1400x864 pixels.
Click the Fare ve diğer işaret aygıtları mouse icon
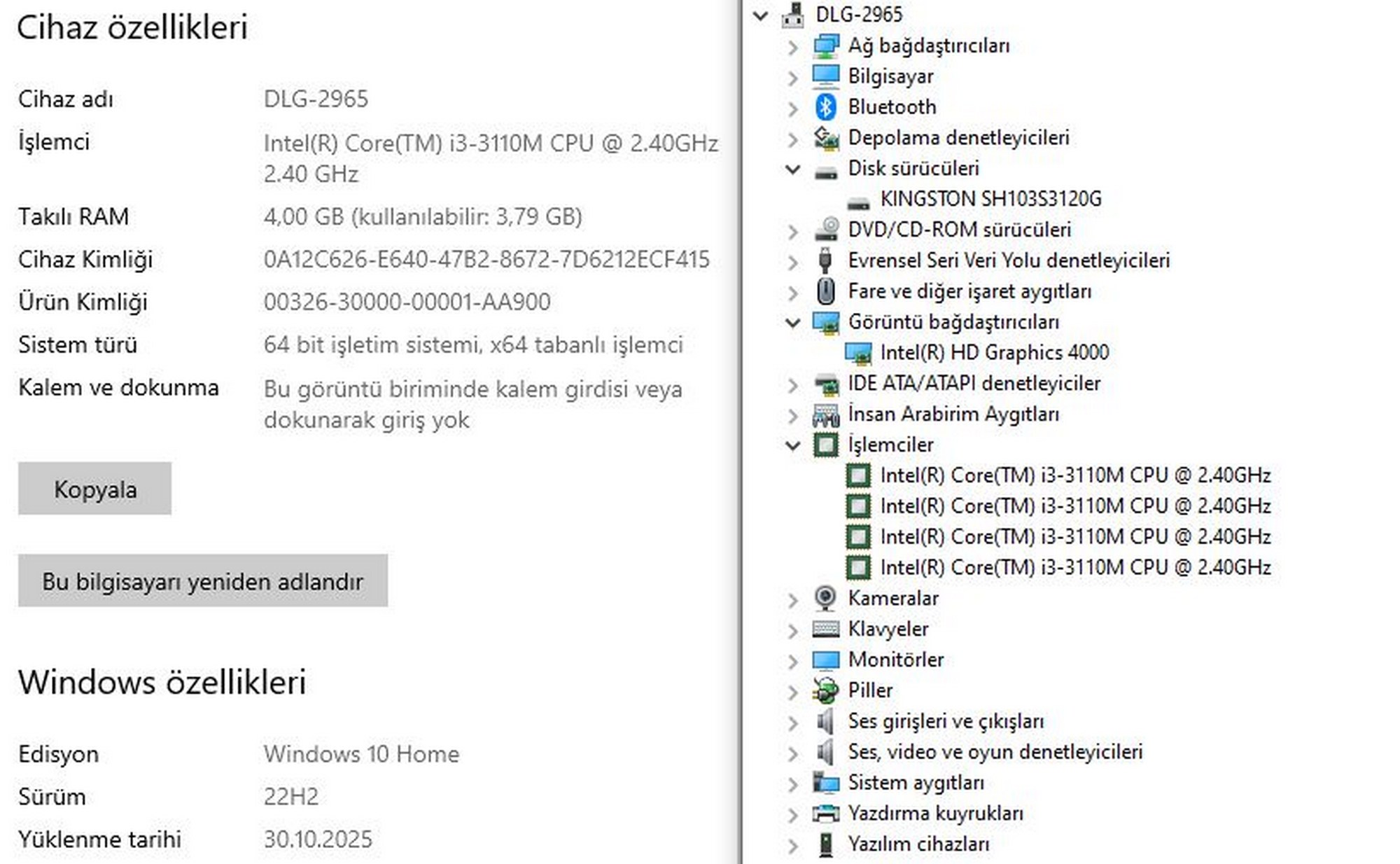click(826, 291)
